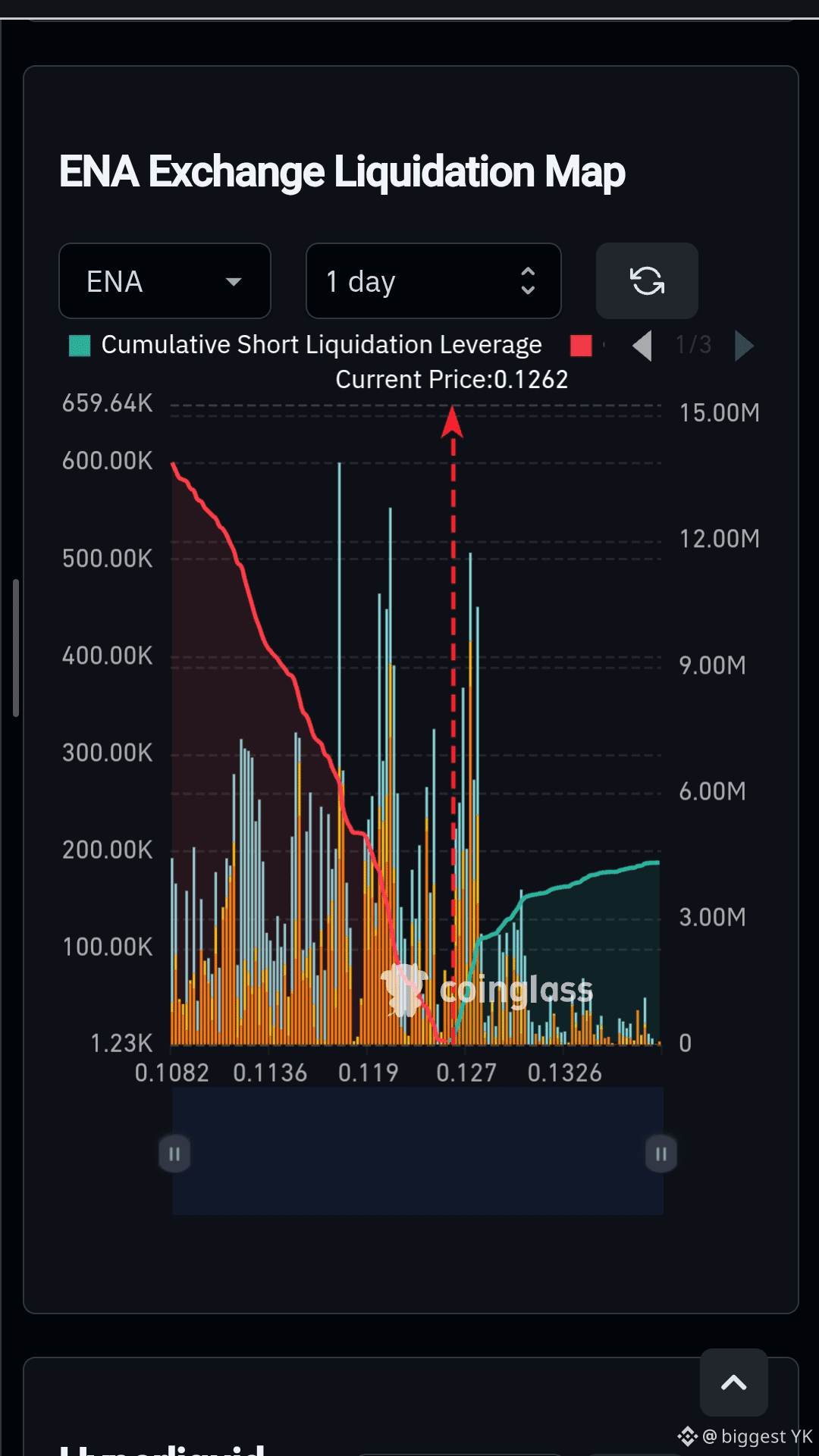This screenshot has width=819, height=1456.
Task: Go to previous legend page arrow
Action: coord(642,346)
